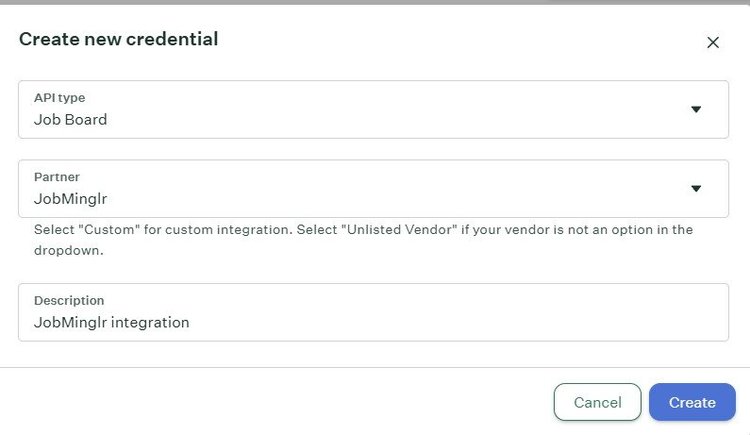
Task: Expand the API type dropdown arrow
Action: point(696,109)
